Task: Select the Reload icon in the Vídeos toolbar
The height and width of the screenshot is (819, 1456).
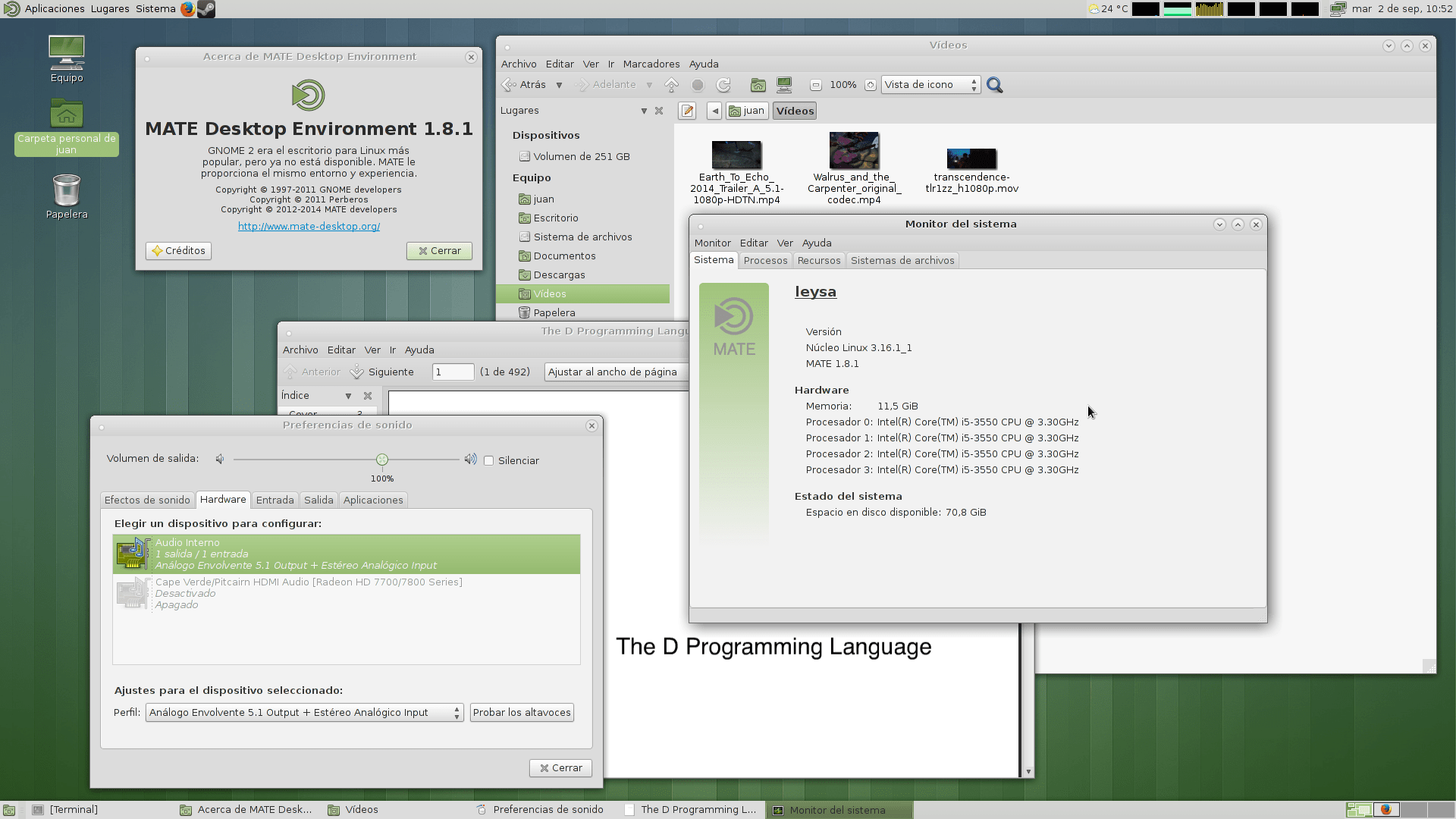Action: pos(723,85)
